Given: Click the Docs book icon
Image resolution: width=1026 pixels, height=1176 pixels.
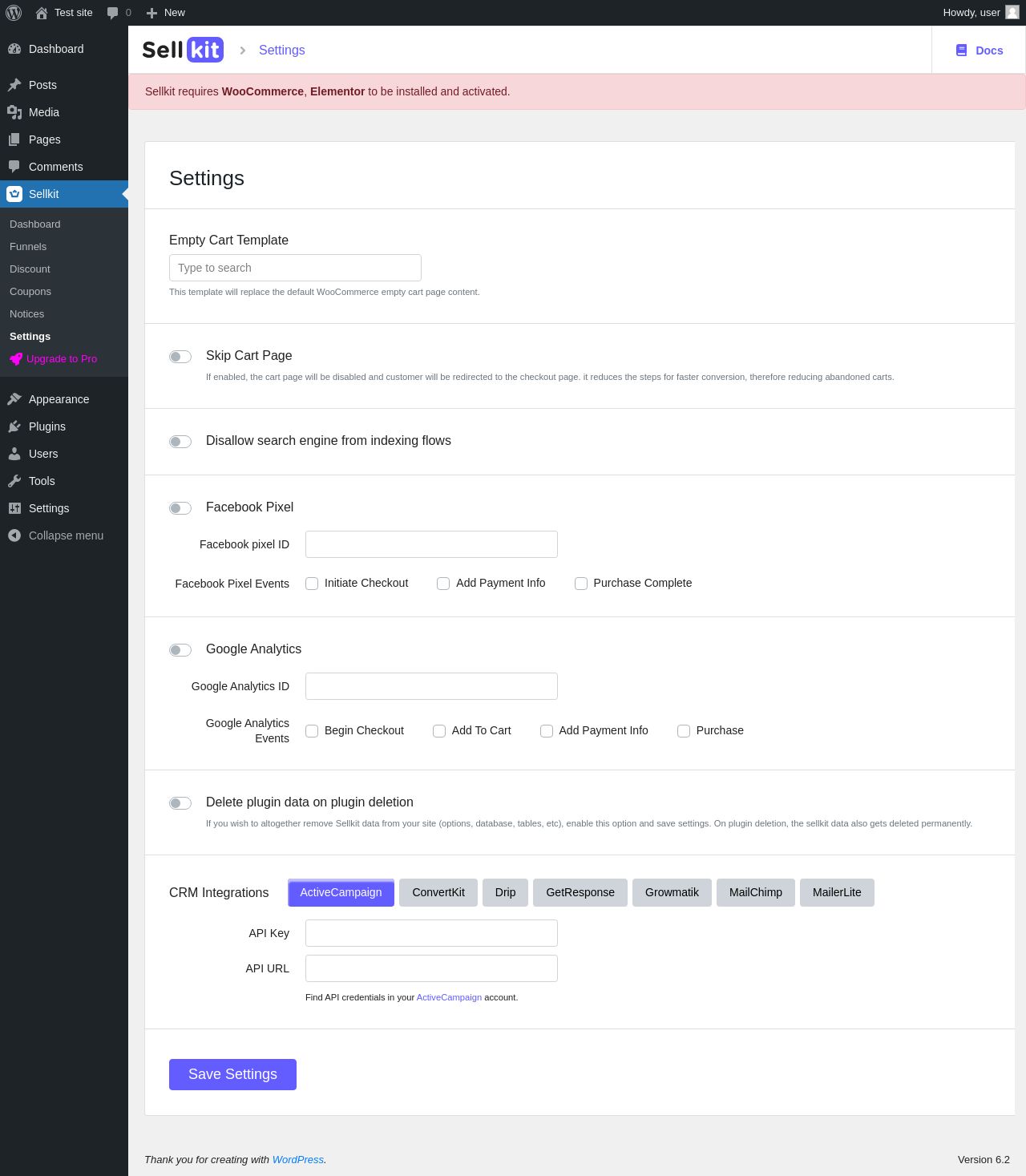Looking at the screenshot, I should (961, 51).
